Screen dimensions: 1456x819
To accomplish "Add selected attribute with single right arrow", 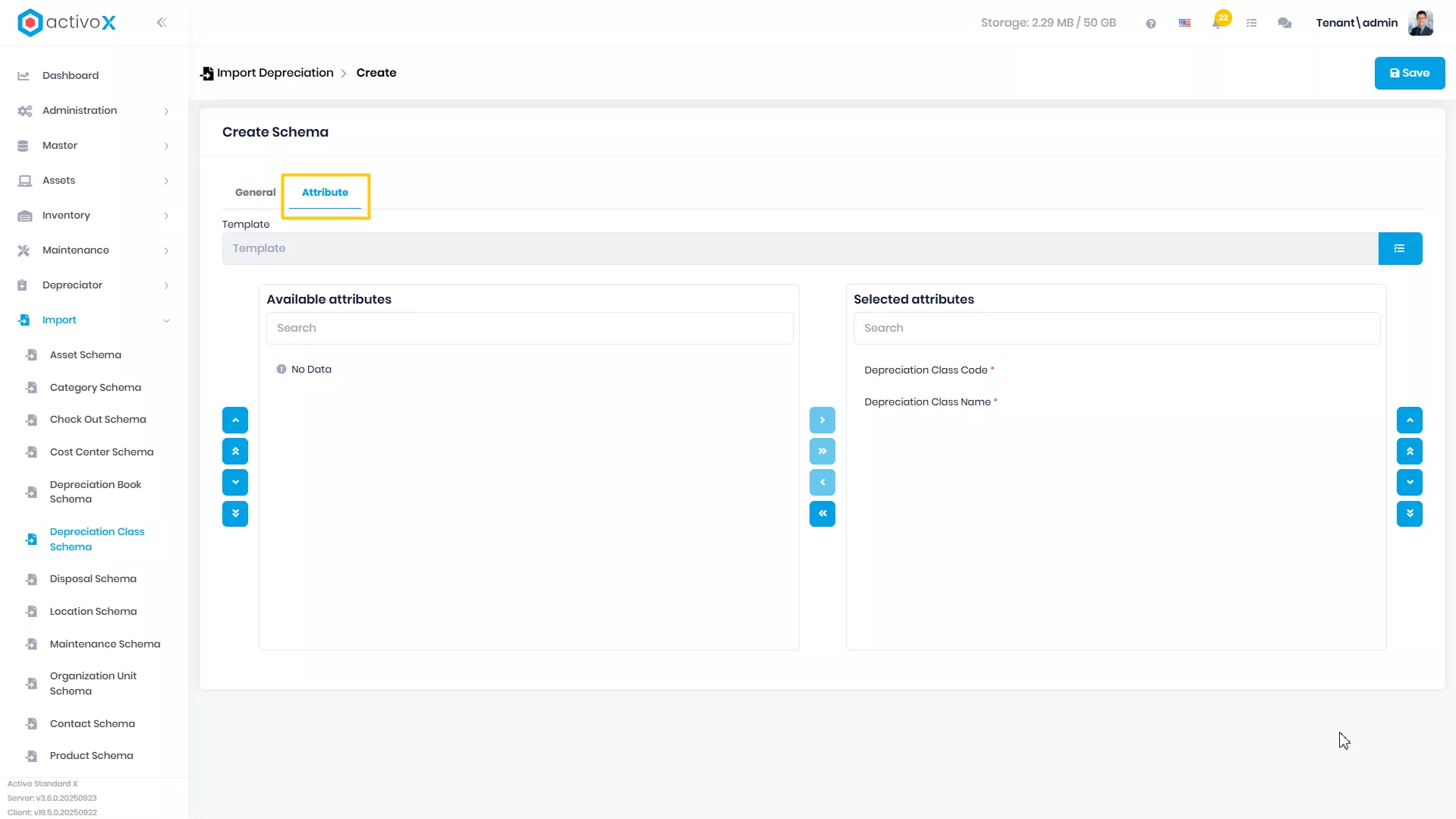I will 822,420.
